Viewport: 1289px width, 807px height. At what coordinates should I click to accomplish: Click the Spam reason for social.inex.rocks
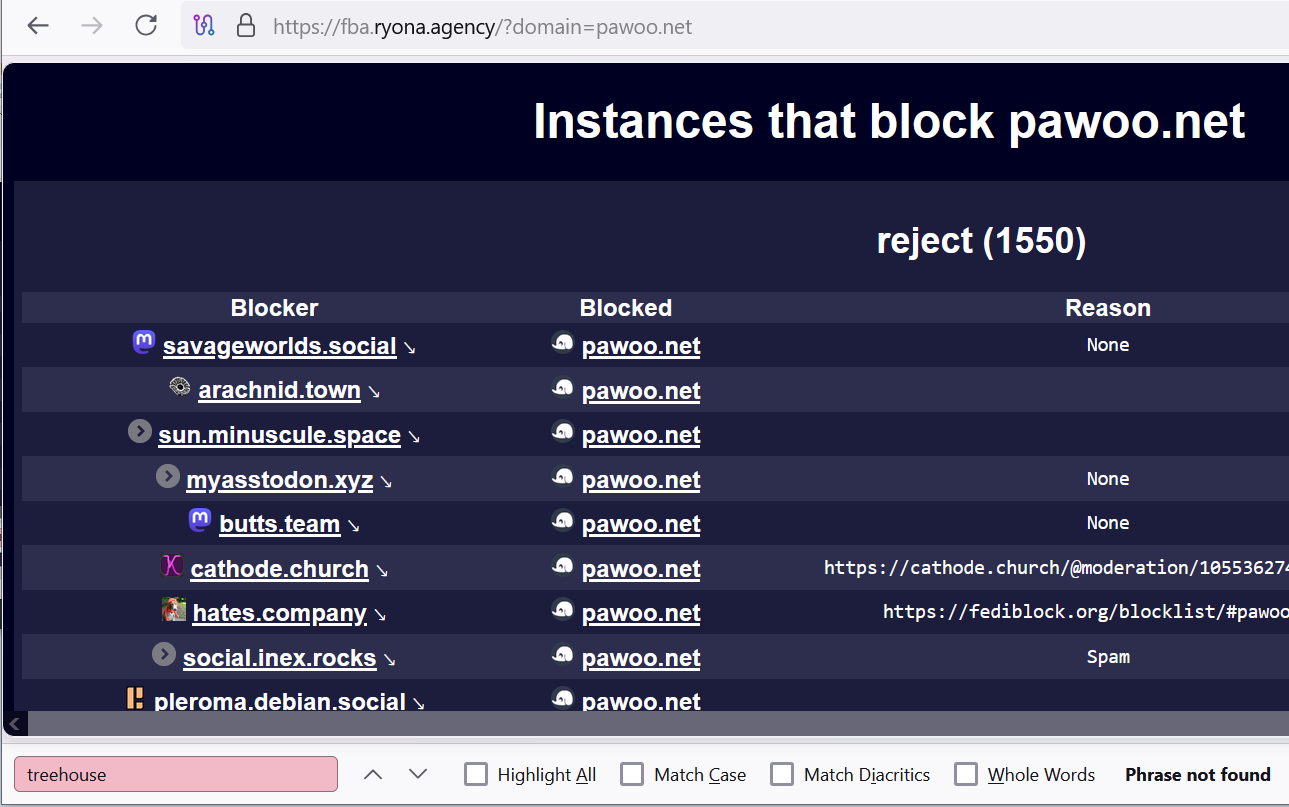coord(1108,657)
